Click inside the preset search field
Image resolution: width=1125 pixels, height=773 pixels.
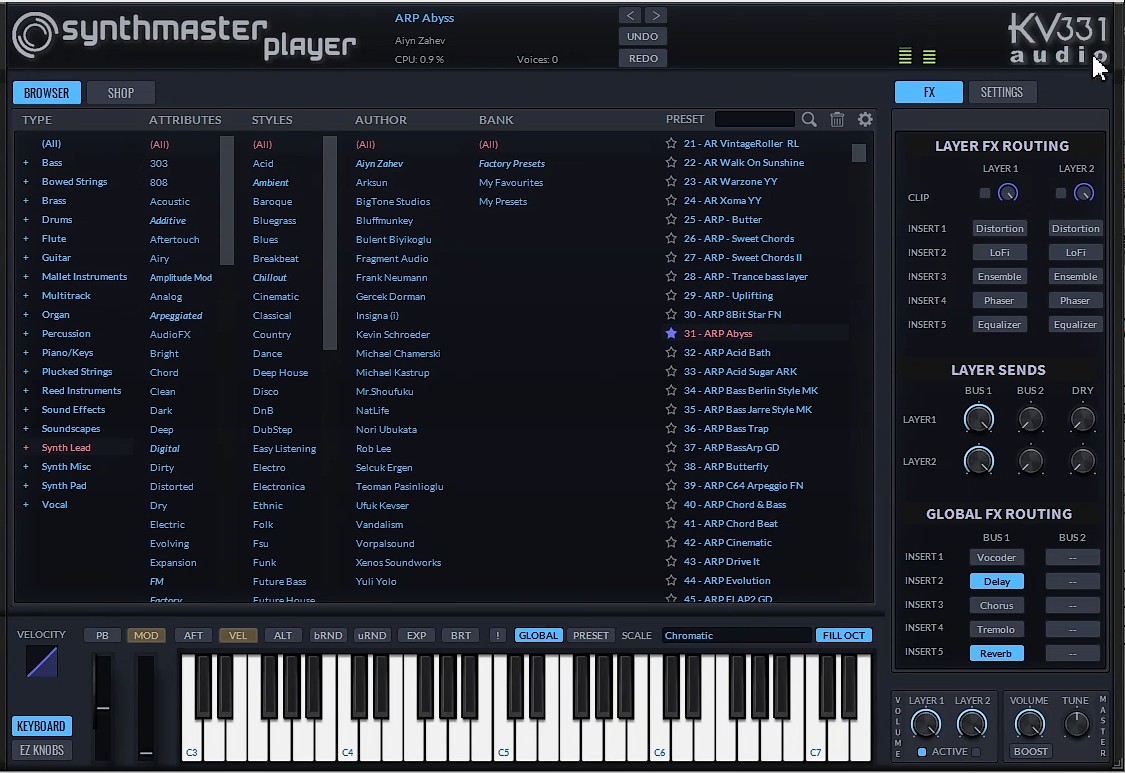coord(755,119)
